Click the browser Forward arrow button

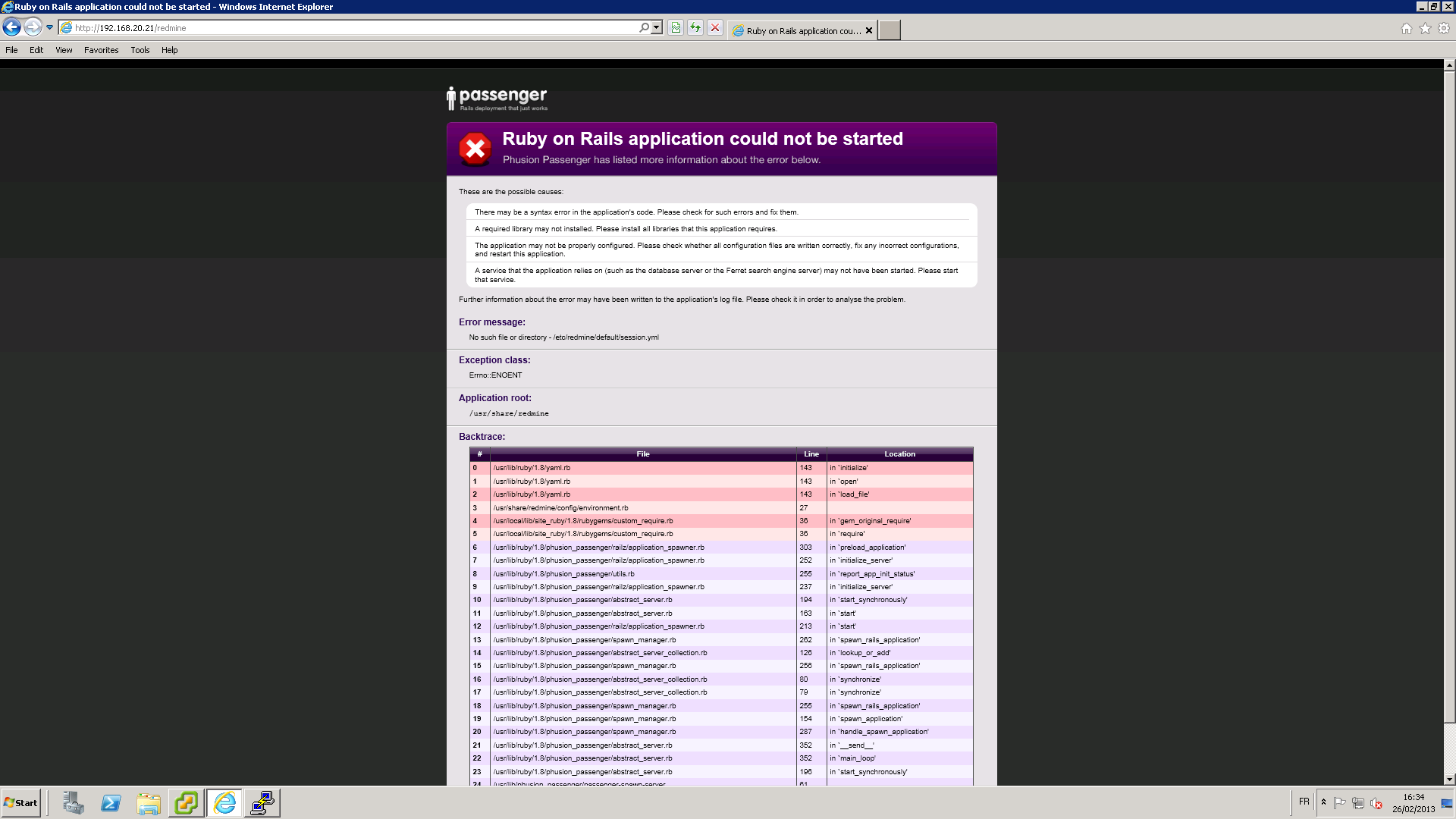pos(33,27)
